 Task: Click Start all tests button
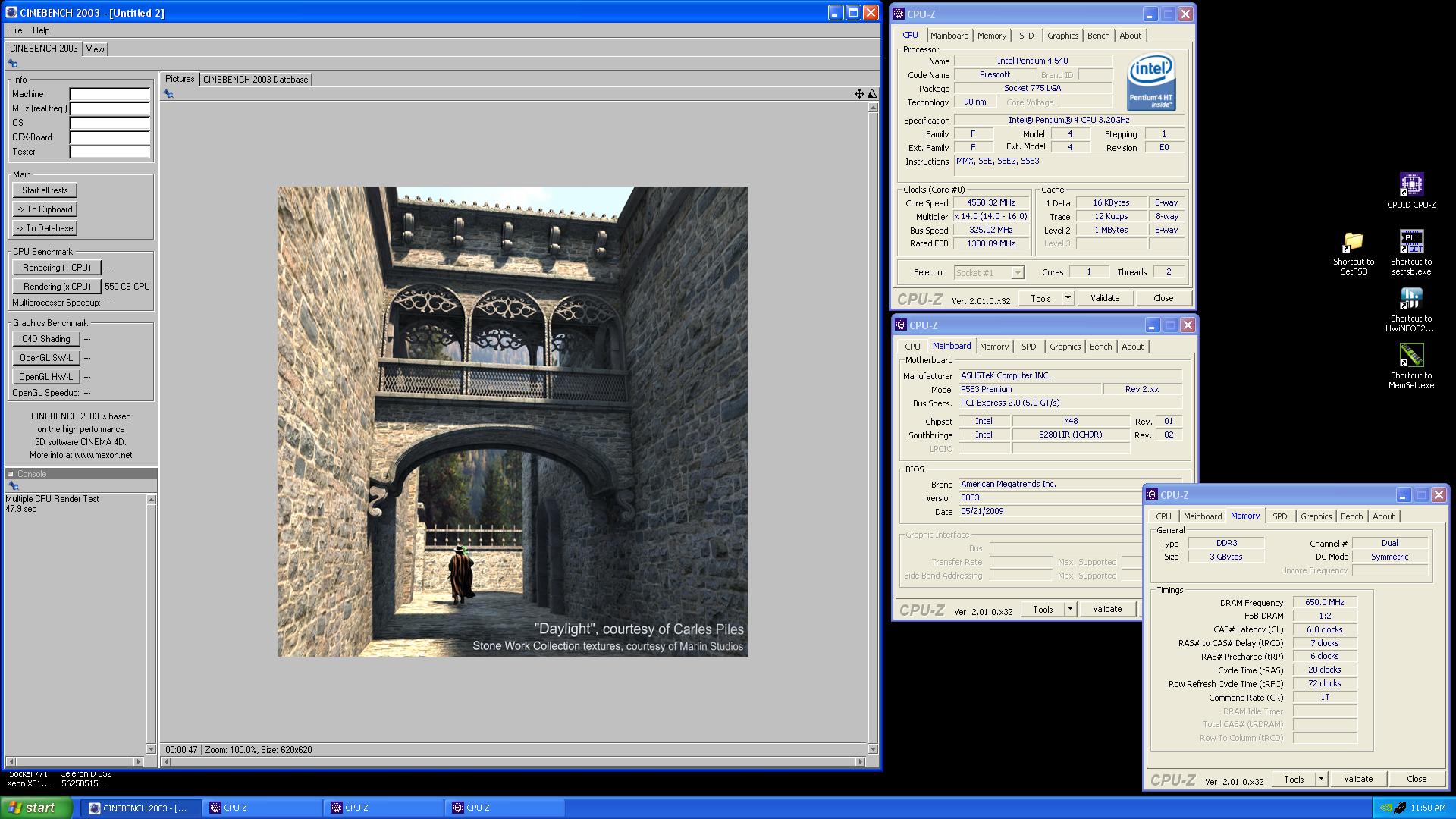tap(45, 190)
